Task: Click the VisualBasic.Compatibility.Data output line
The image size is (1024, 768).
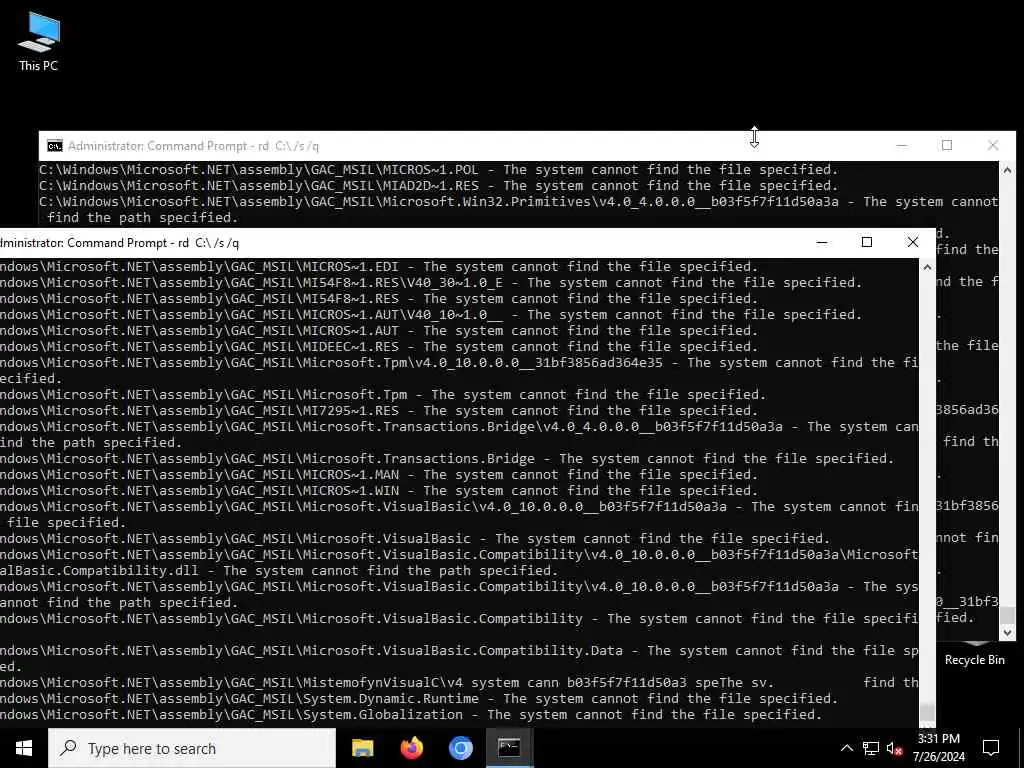Action: pos(459,658)
